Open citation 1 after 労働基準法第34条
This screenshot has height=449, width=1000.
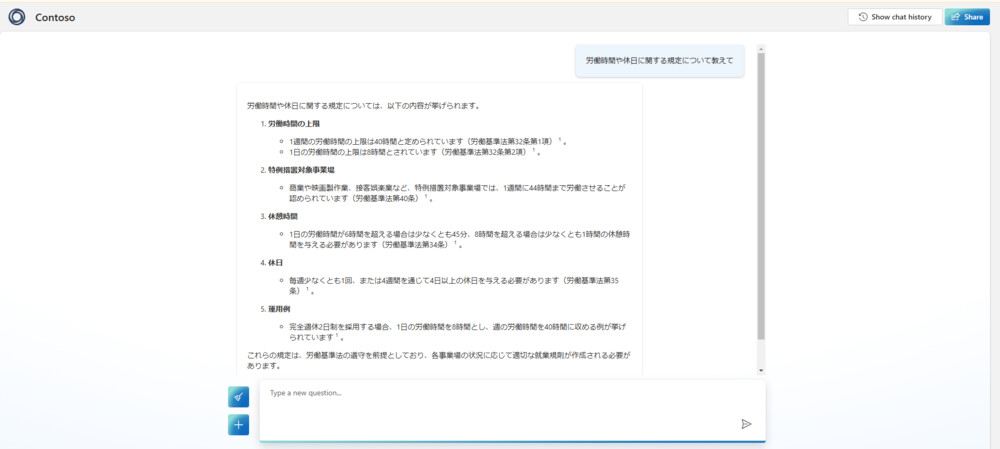pyautogui.click(x=455, y=242)
